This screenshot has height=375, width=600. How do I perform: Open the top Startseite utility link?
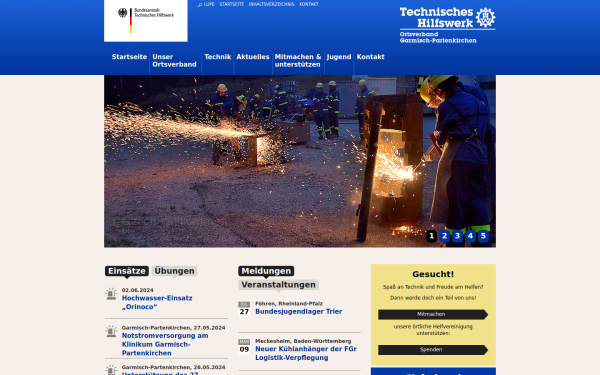[x=232, y=4]
